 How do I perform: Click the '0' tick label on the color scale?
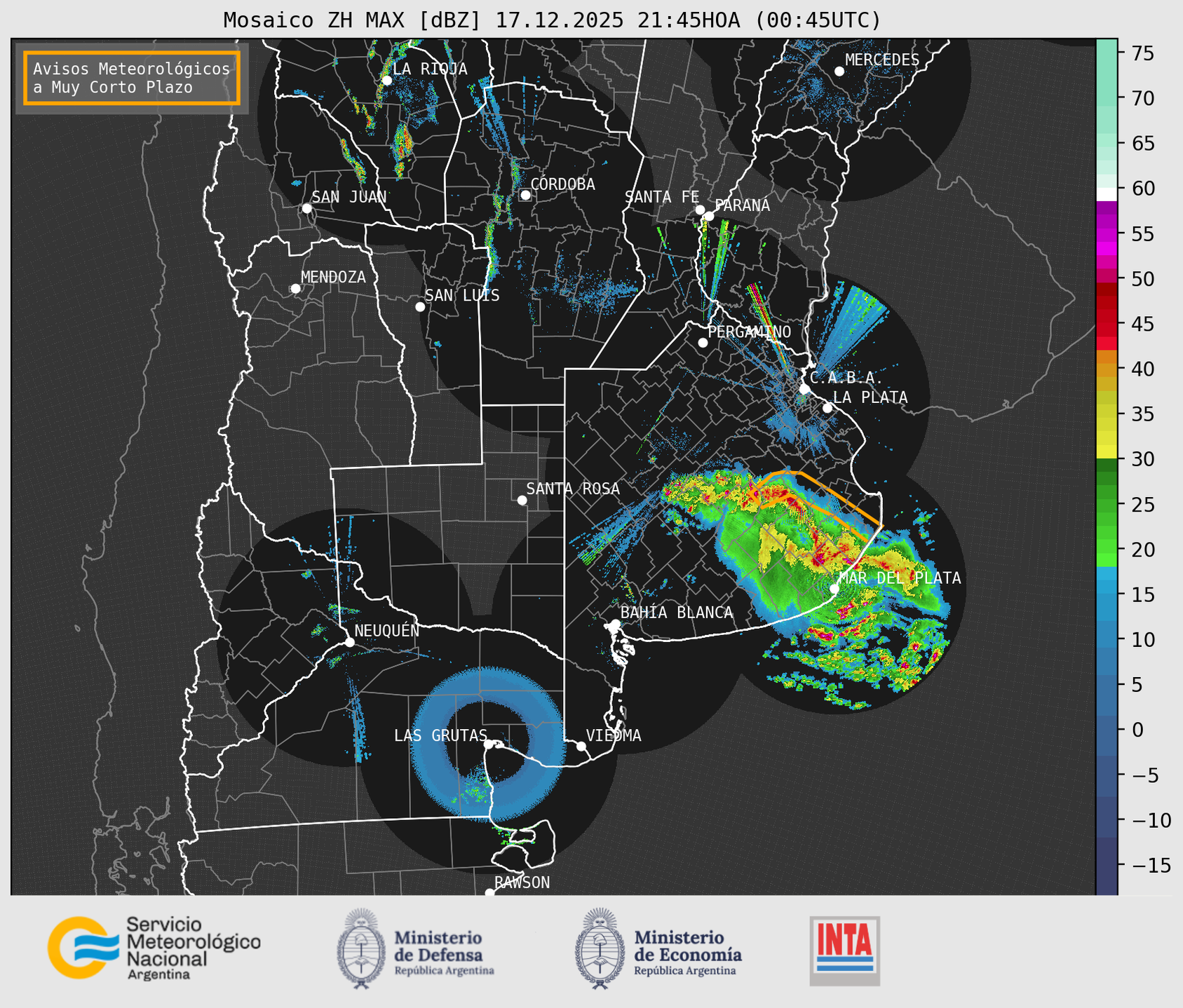[1137, 730]
